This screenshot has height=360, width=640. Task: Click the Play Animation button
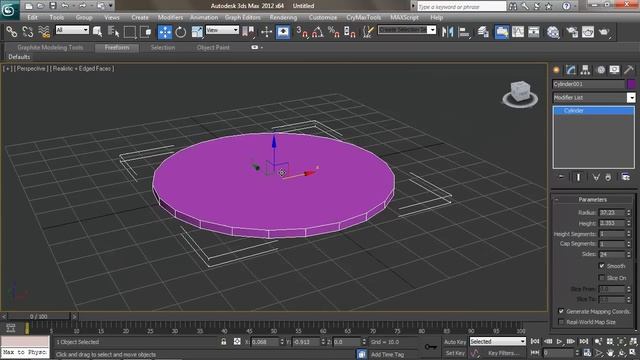[559, 341]
